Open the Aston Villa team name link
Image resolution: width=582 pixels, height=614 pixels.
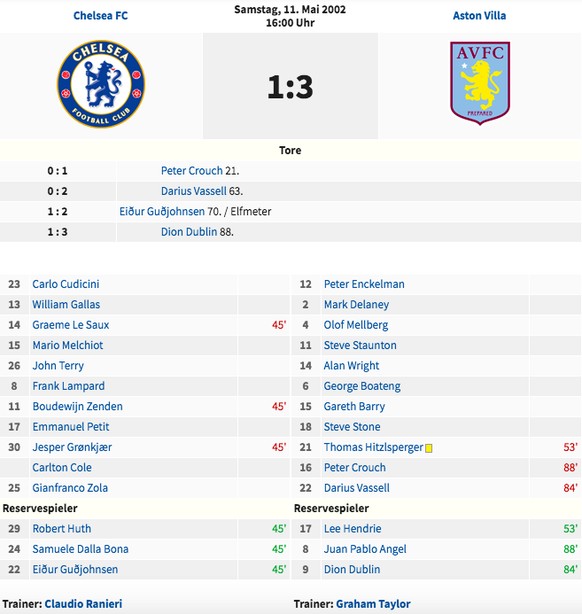[x=479, y=16]
